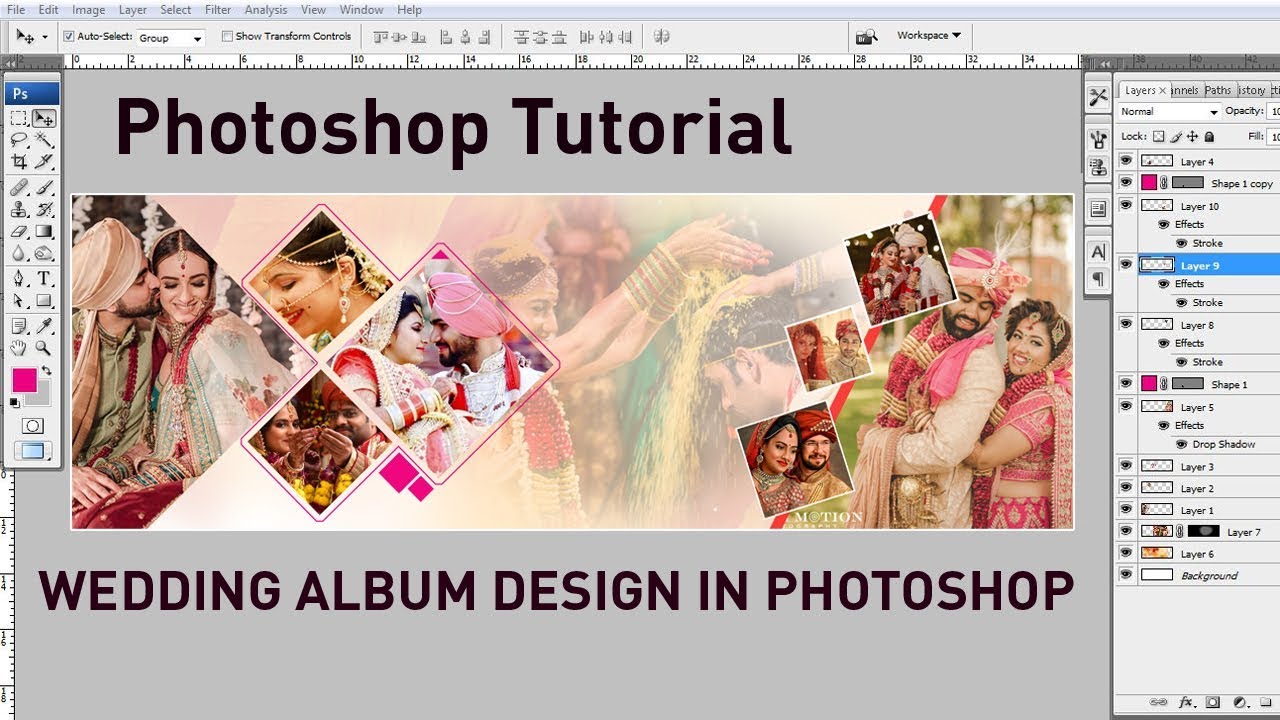The width and height of the screenshot is (1280, 720).
Task: Open the Auto-Select Group dropdown
Action: coord(170,38)
